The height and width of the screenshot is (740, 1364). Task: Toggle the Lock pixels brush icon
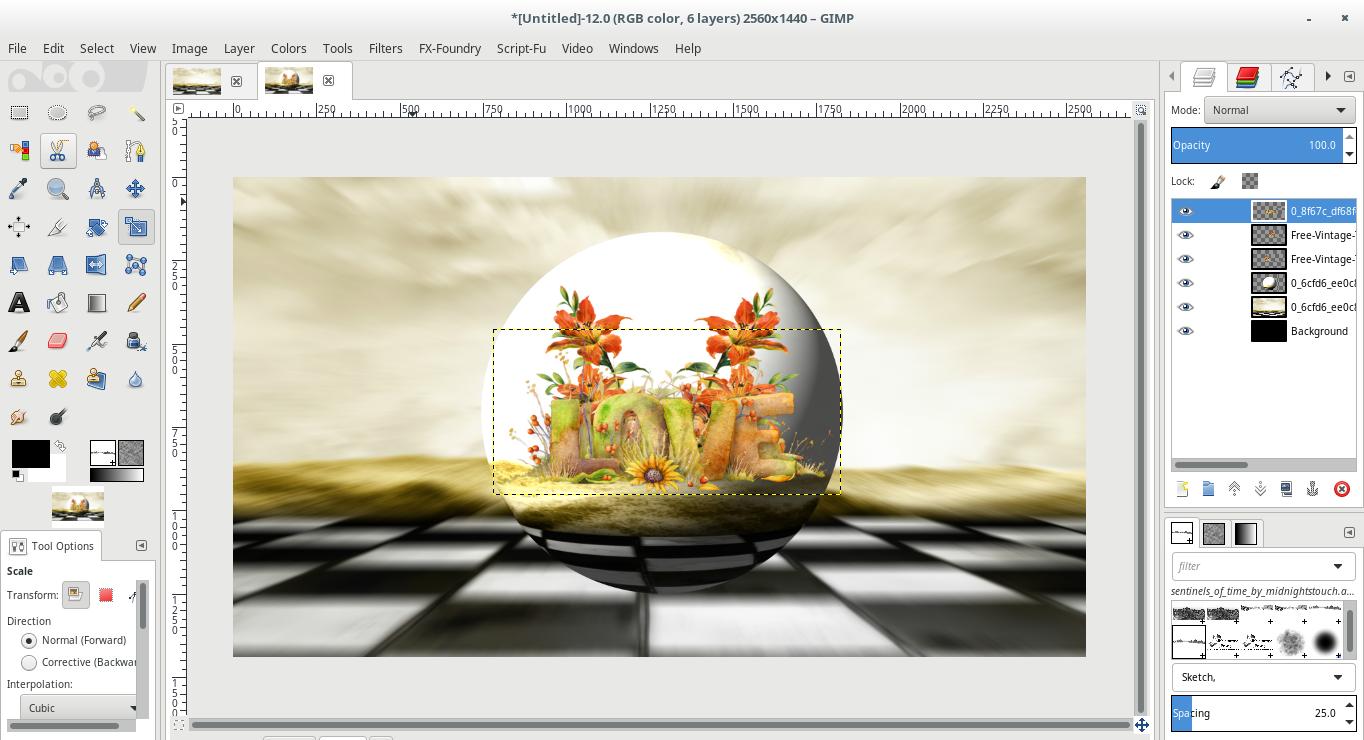(1218, 181)
